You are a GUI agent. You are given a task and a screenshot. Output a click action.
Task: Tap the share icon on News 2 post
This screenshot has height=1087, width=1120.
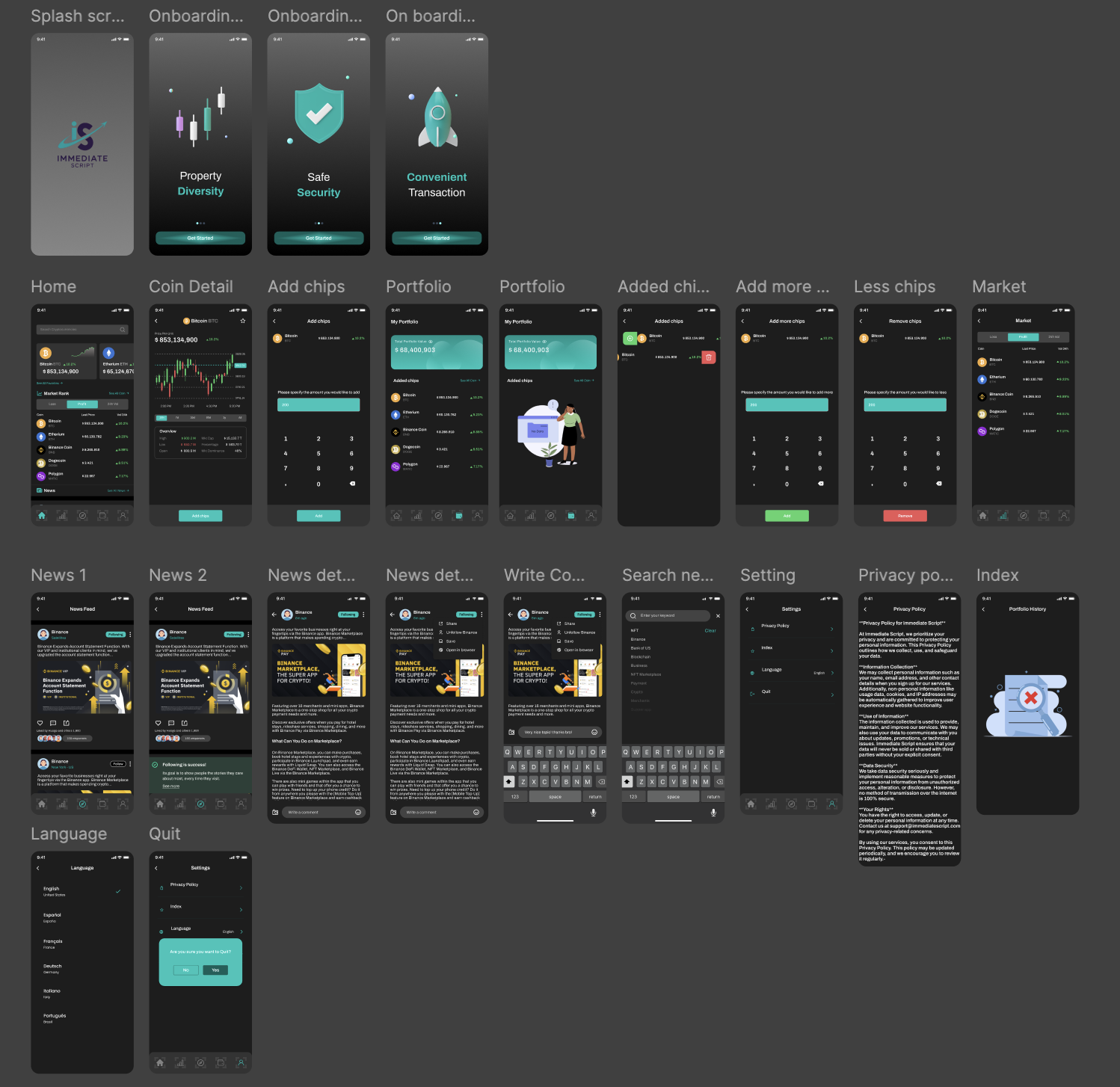[x=184, y=723]
